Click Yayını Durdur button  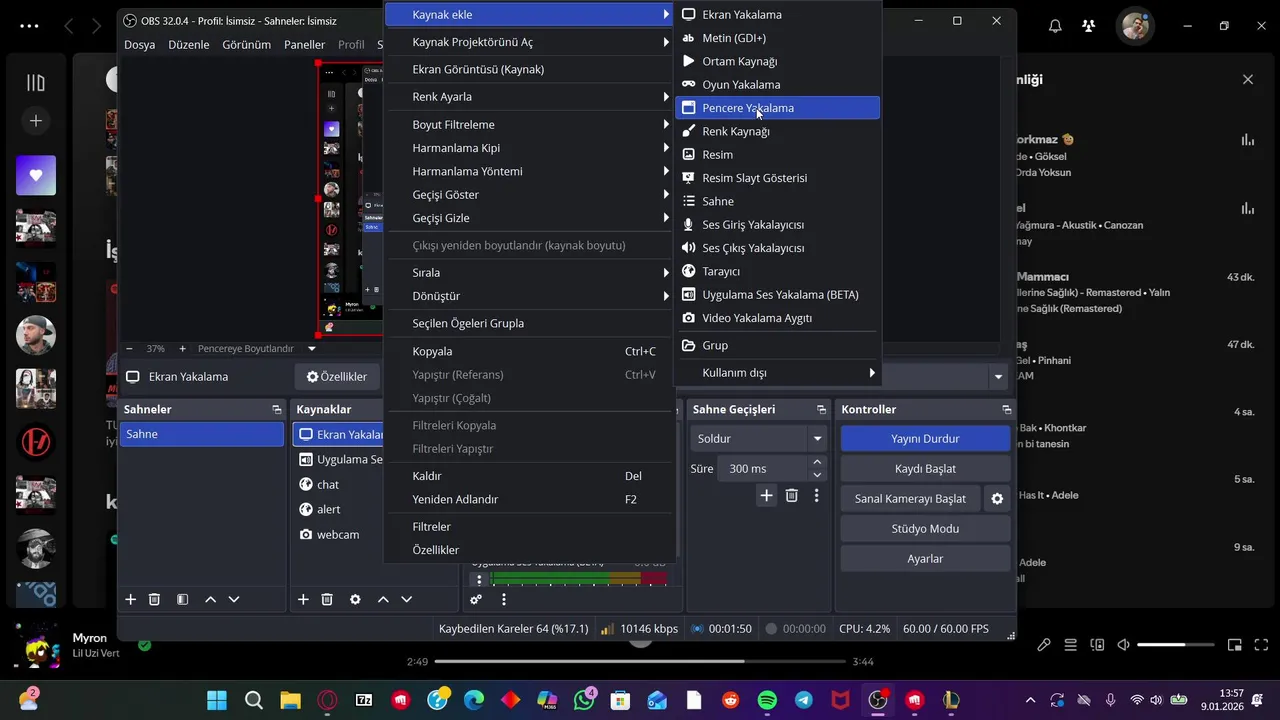coord(925,439)
